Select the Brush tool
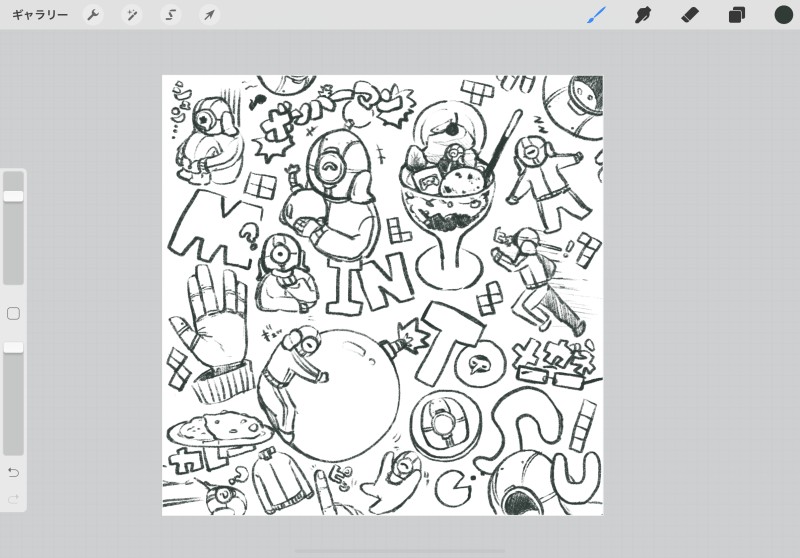This screenshot has height=558, width=800. coord(596,15)
